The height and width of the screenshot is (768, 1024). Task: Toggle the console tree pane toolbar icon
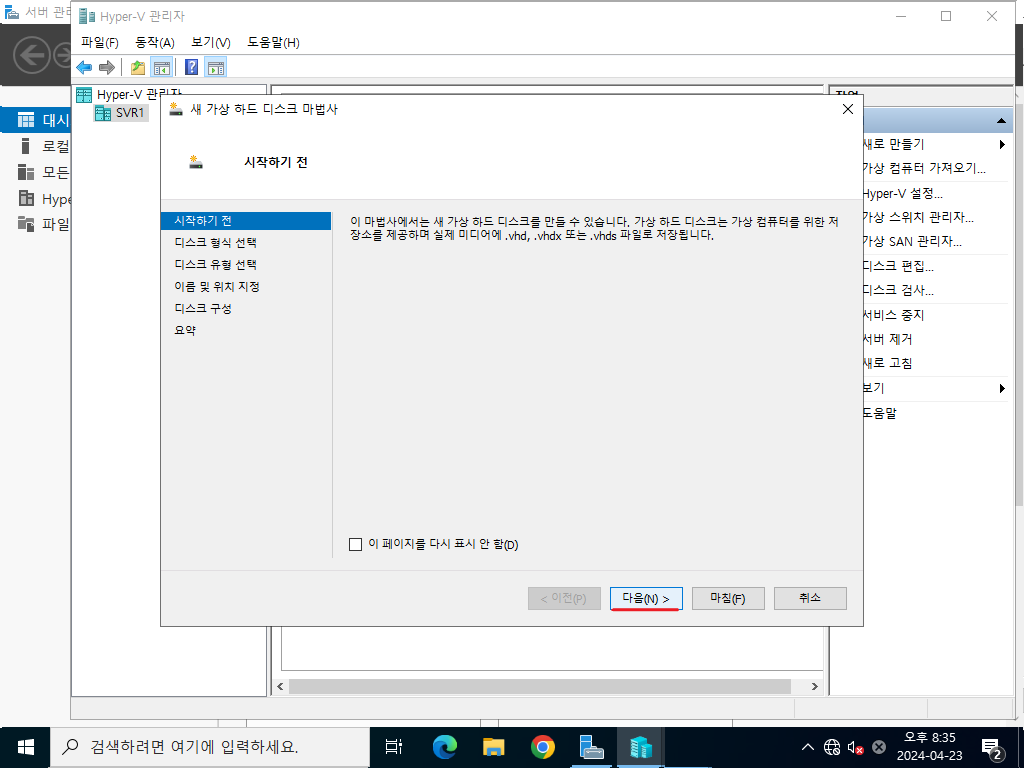pyautogui.click(x=161, y=67)
